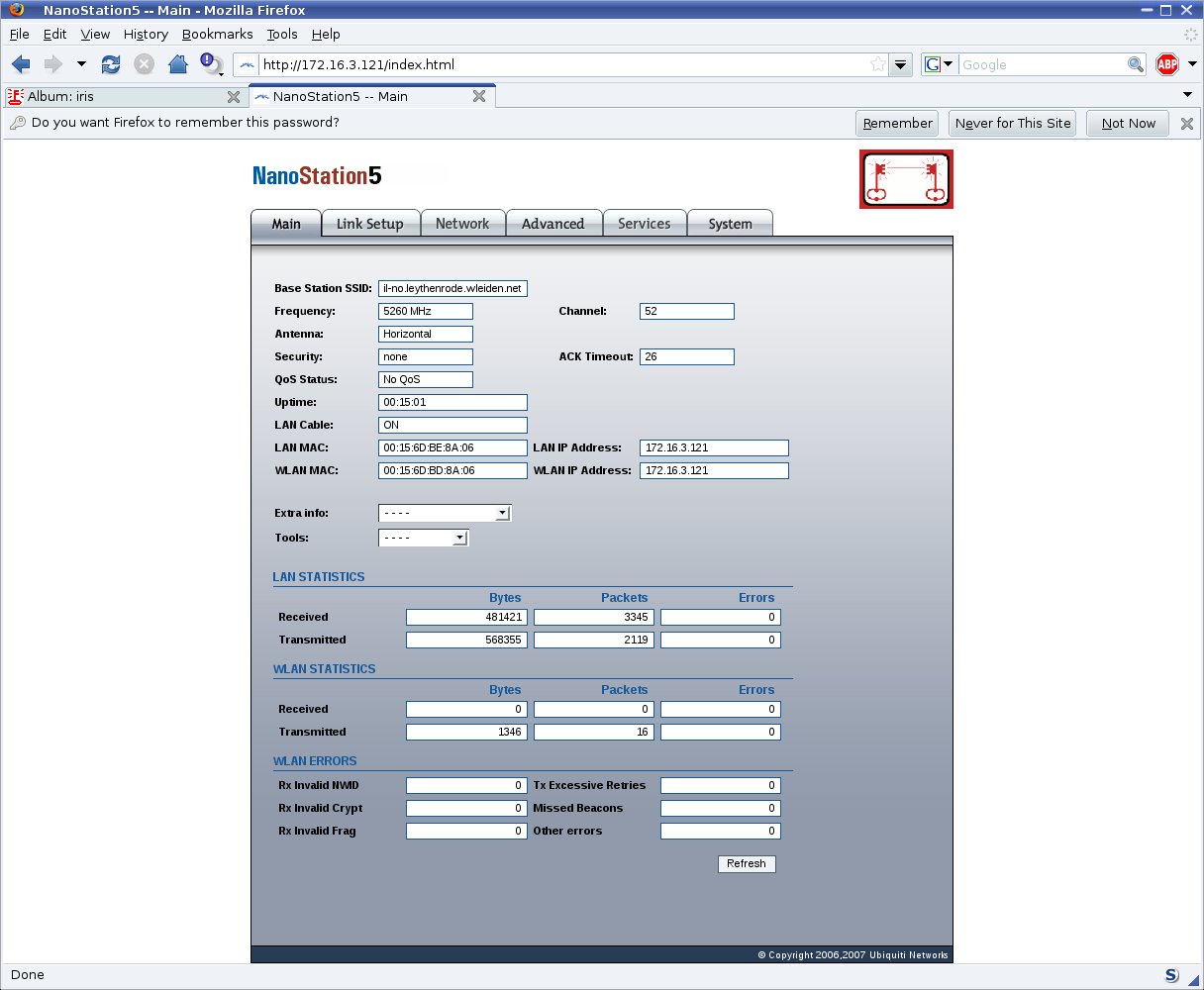
Task: Reload the page with the refresh icon
Action: coord(111,64)
